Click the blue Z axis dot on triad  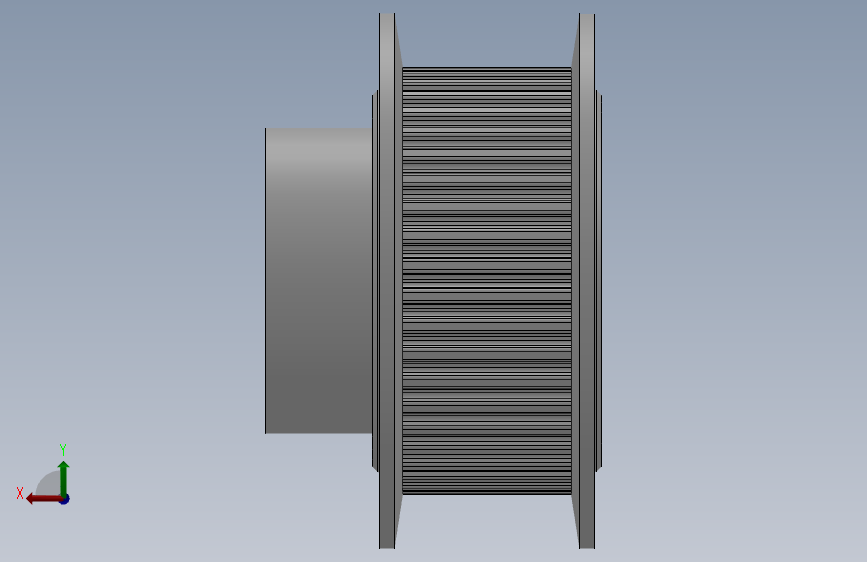pos(65,499)
